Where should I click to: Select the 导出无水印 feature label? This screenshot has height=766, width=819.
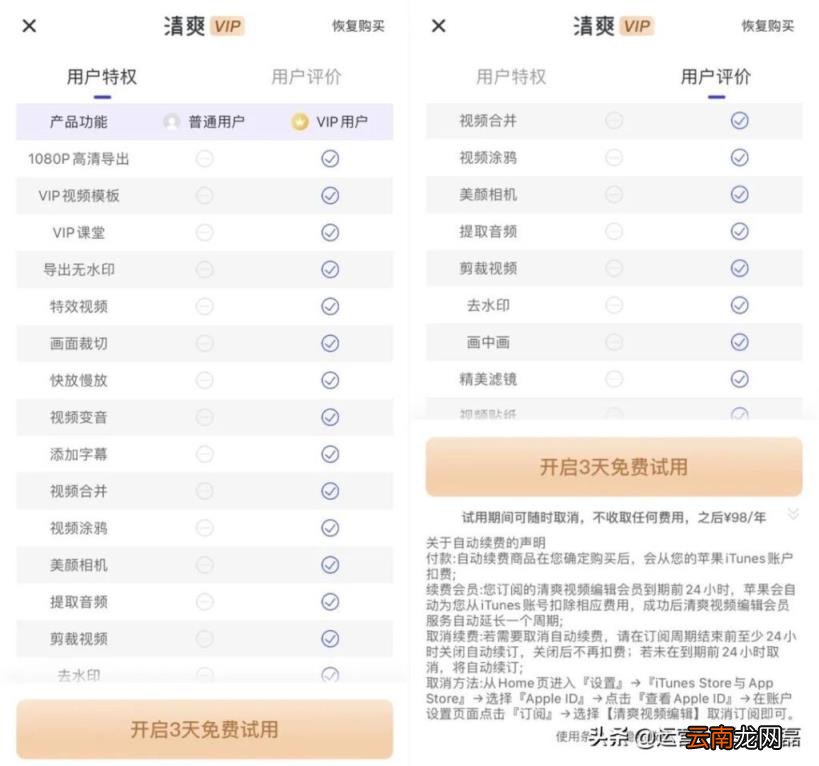[78, 270]
